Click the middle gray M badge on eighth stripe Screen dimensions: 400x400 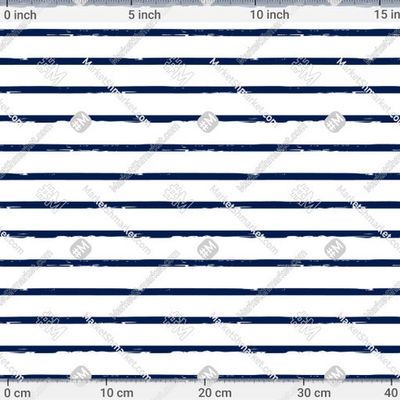(x=208, y=249)
